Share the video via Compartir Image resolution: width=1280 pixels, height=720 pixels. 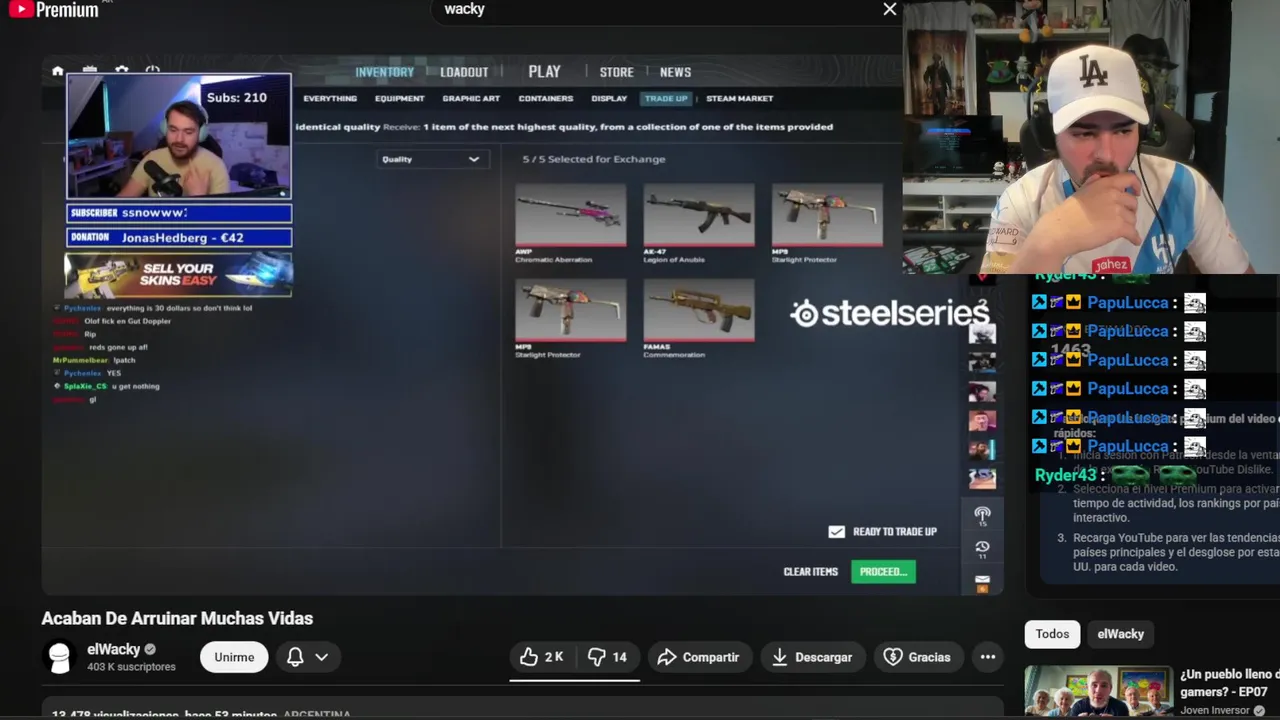coord(698,657)
